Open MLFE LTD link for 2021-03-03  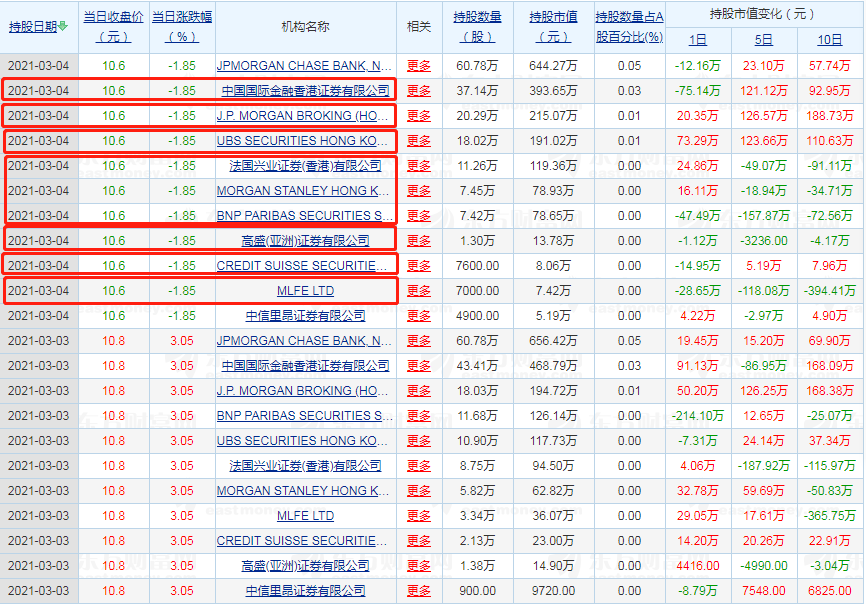pyautogui.click(x=305, y=516)
